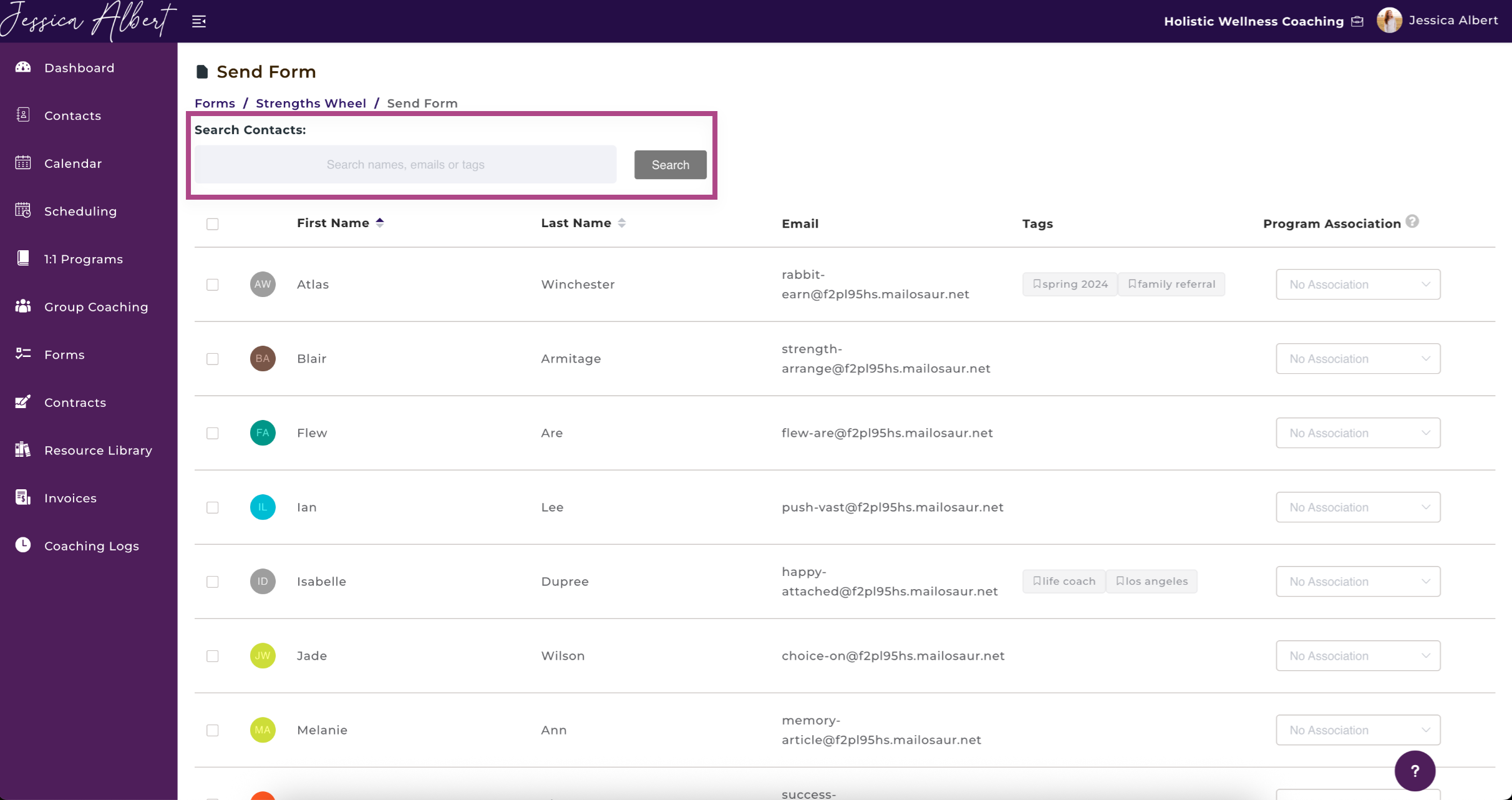Navigate to Group Coaching
This screenshot has height=800, width=1512.
[96, 306]
